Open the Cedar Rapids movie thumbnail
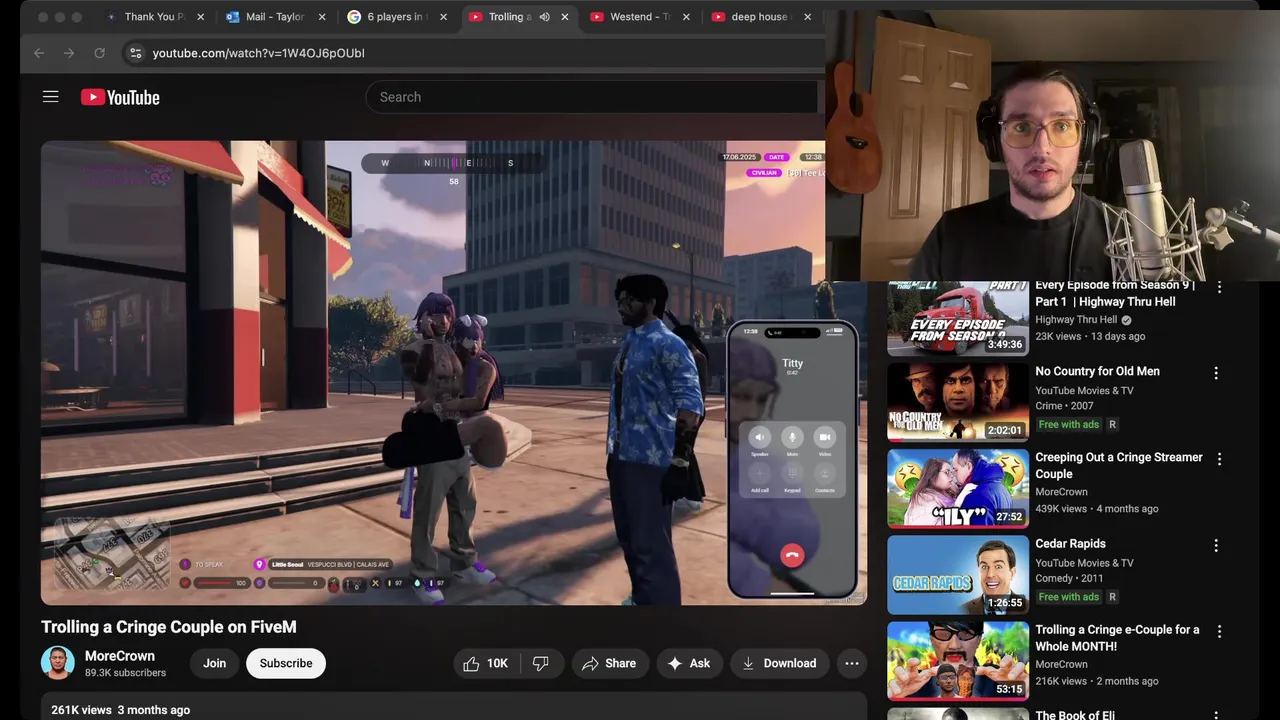 pyautogui.click(x=958, y=575)
